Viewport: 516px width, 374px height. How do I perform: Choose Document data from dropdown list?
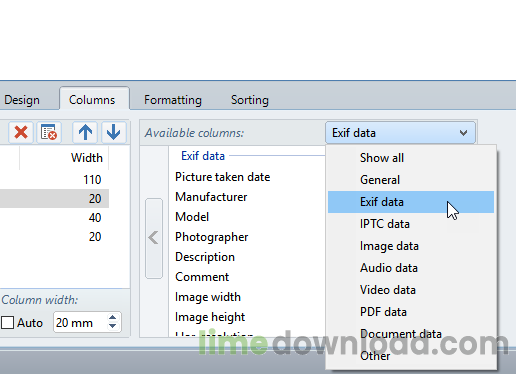coord(411,334)
